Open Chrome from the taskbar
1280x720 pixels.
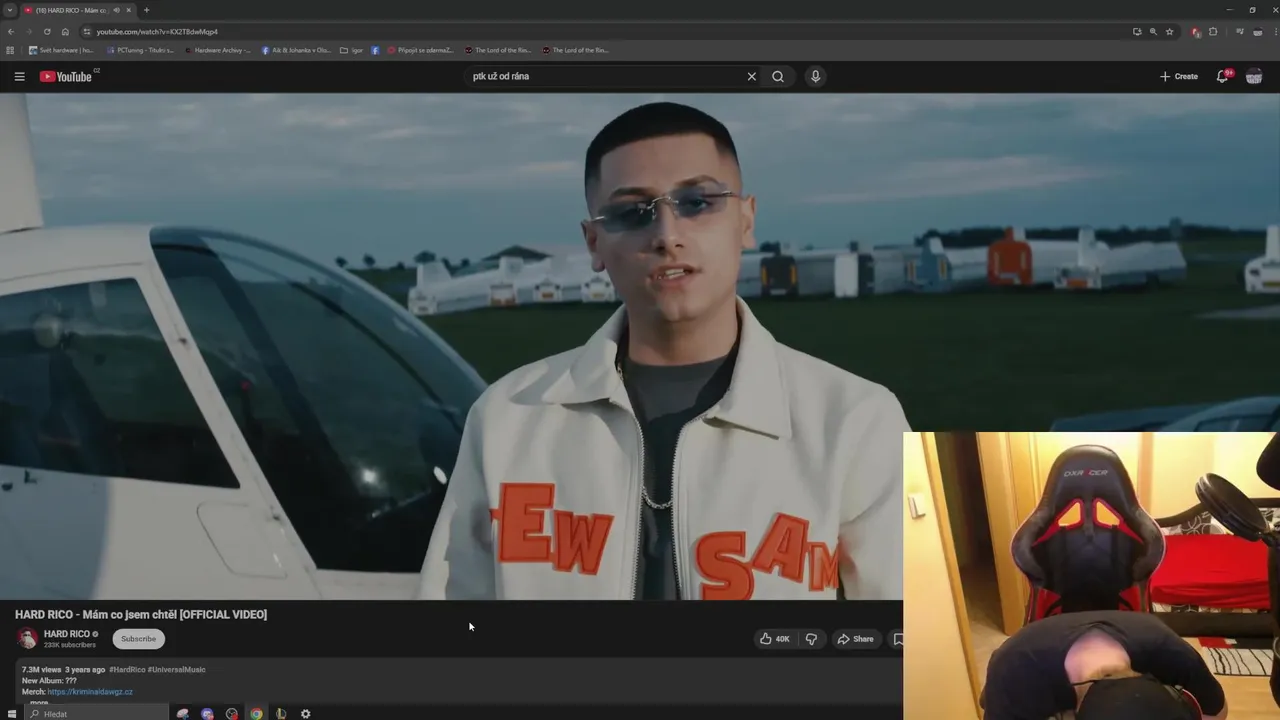tap(257, 714)
